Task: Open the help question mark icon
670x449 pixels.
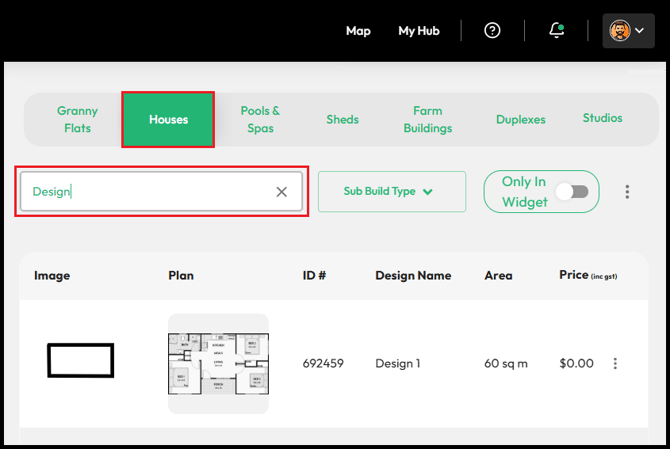Action: click(492, 30)
